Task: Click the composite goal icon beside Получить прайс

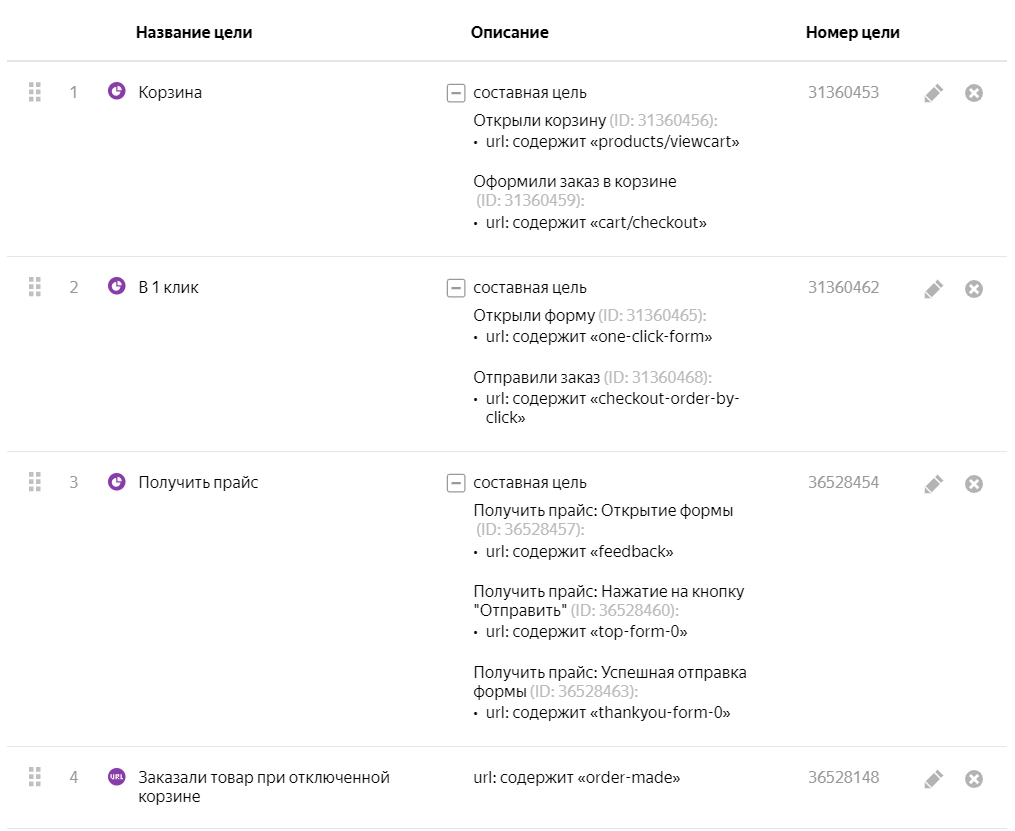Action: click(116, 482)
